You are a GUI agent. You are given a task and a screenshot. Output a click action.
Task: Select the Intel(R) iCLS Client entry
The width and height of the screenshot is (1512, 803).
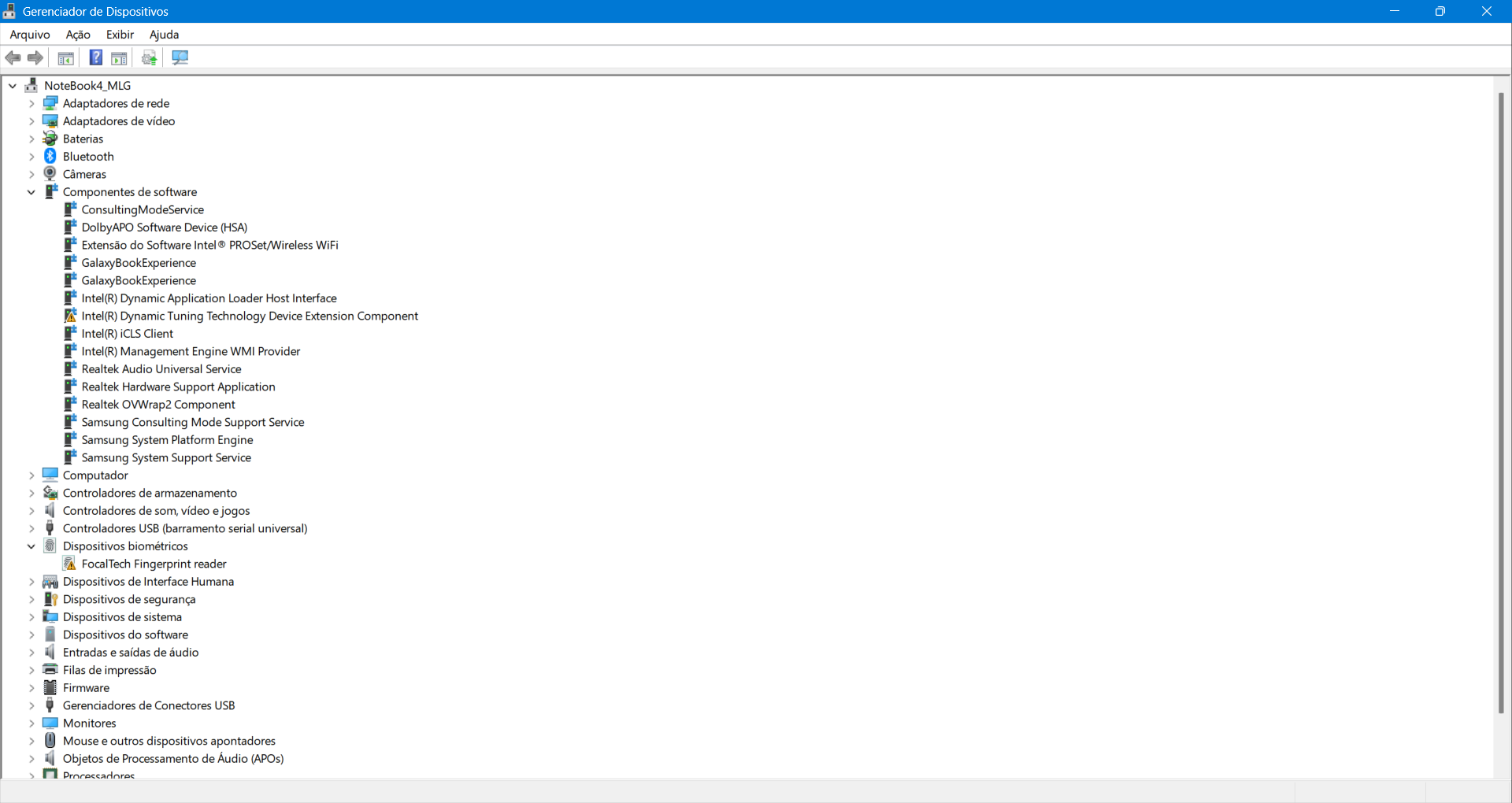[x=128, y=333]
